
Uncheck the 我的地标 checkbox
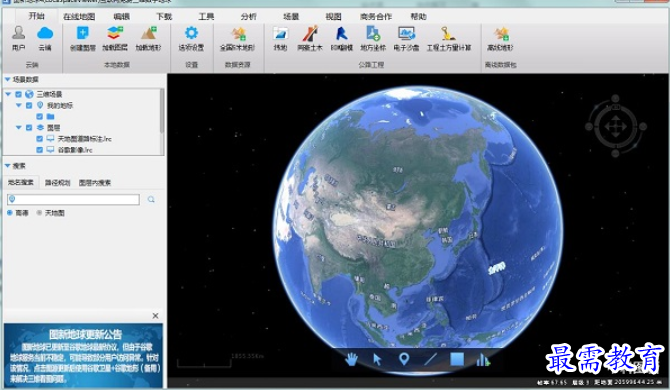[x=29, y=105]
